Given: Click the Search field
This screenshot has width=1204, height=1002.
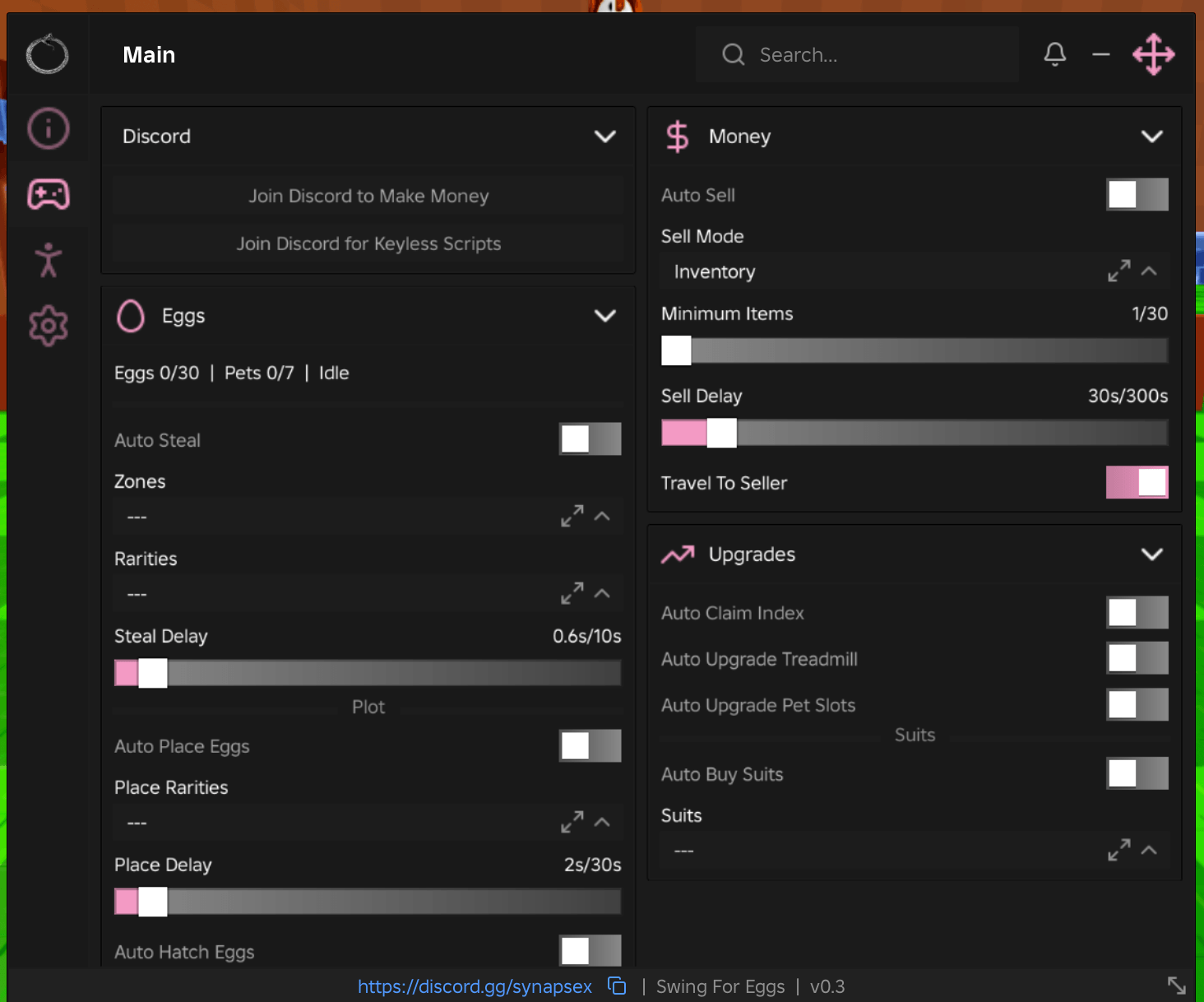Looking at the screenshot, I should 857,54.
